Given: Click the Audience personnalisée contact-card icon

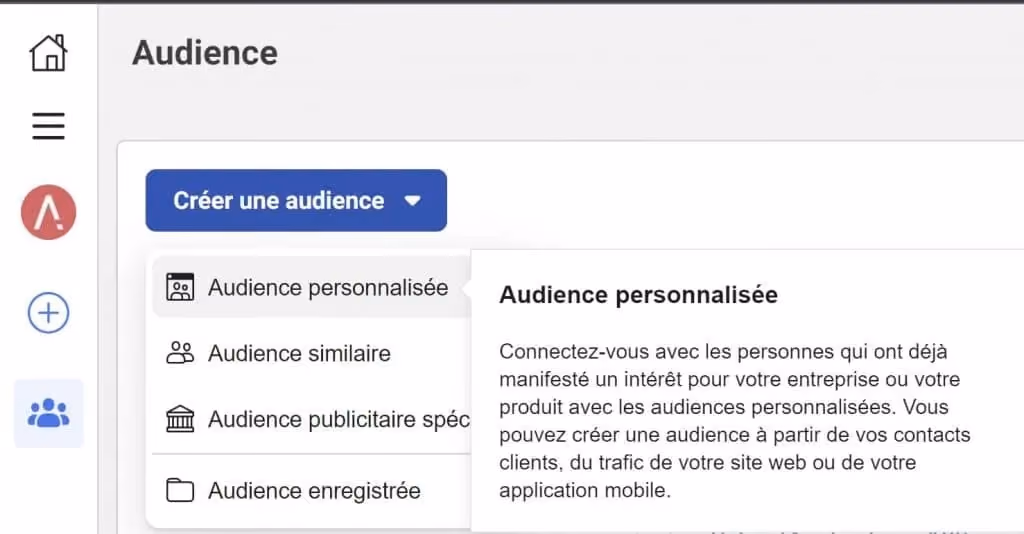Looking at the screenshot, I should (180, 287).
